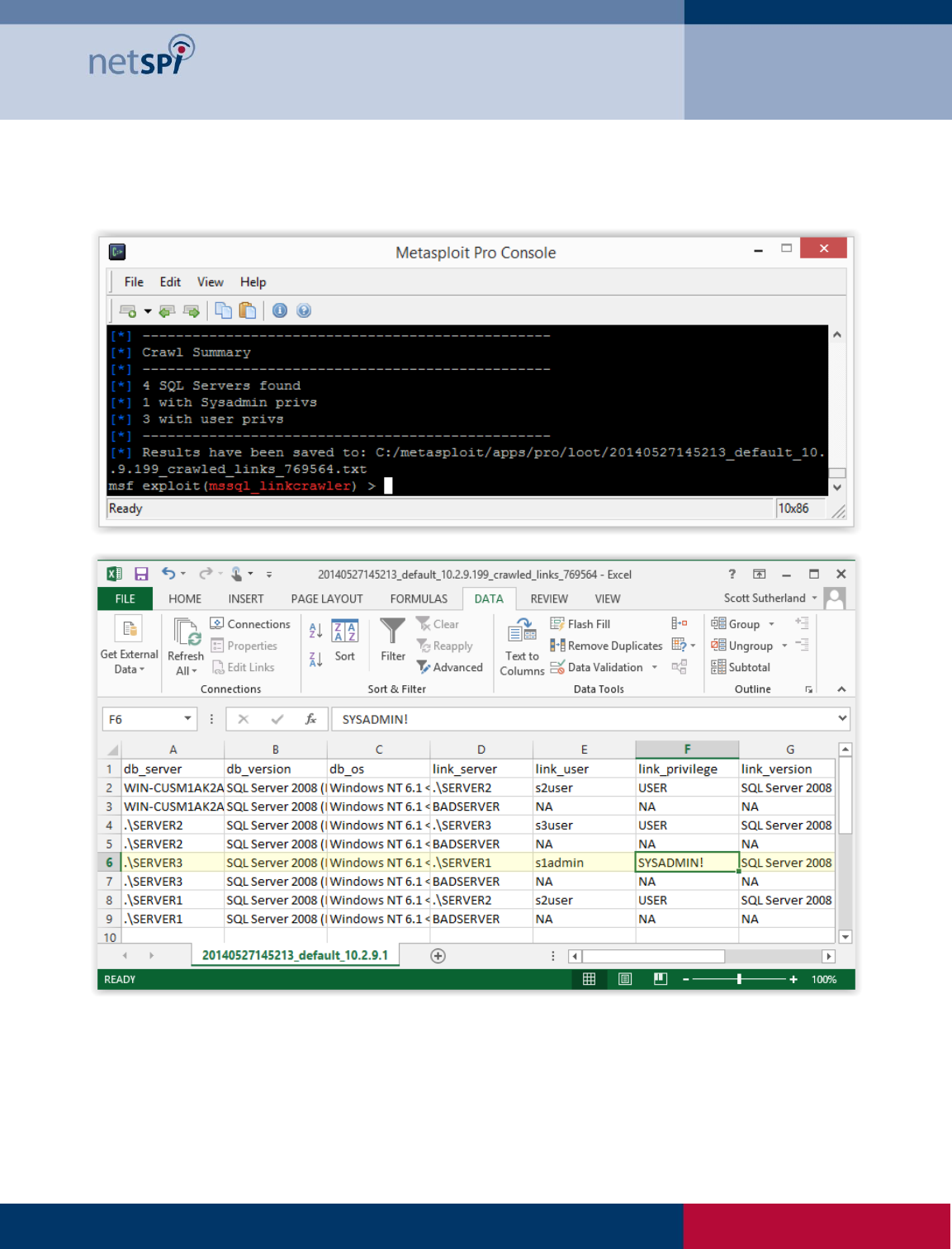Screen dimensions: 952x1249
Task: Open the Undo history dropdown arrow
Action: (x=183, y=574)
